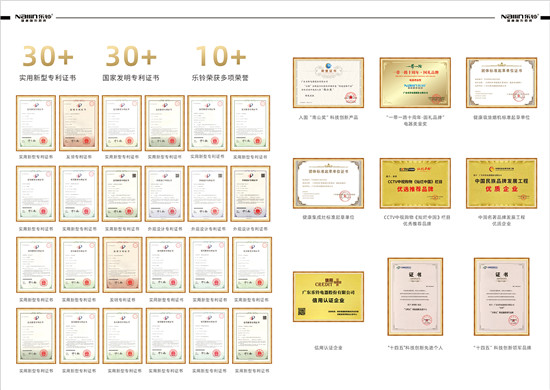Select the "十四五"科技创新领军品牌 certificate

pyautogui.click(x=502, y=297)
